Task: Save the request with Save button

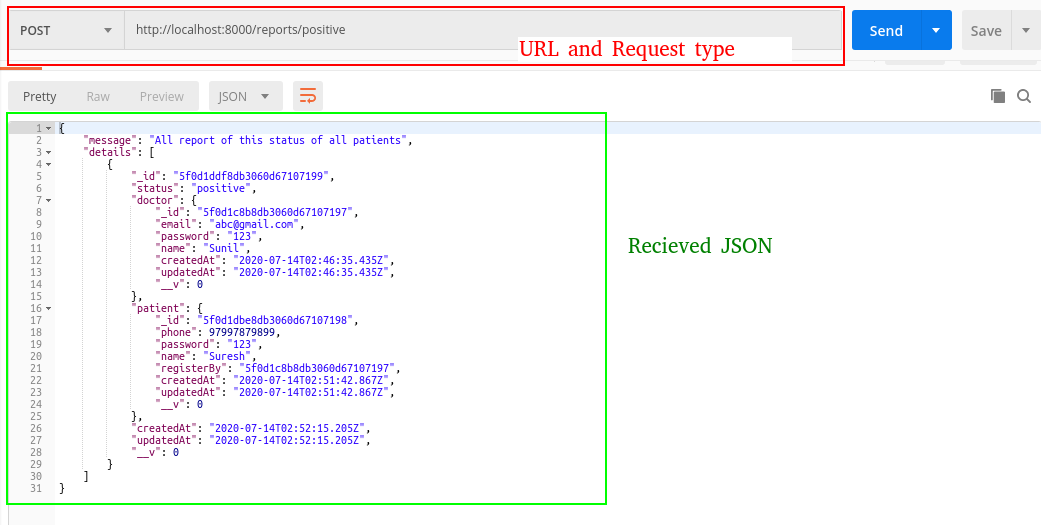Action: (986, 31)
